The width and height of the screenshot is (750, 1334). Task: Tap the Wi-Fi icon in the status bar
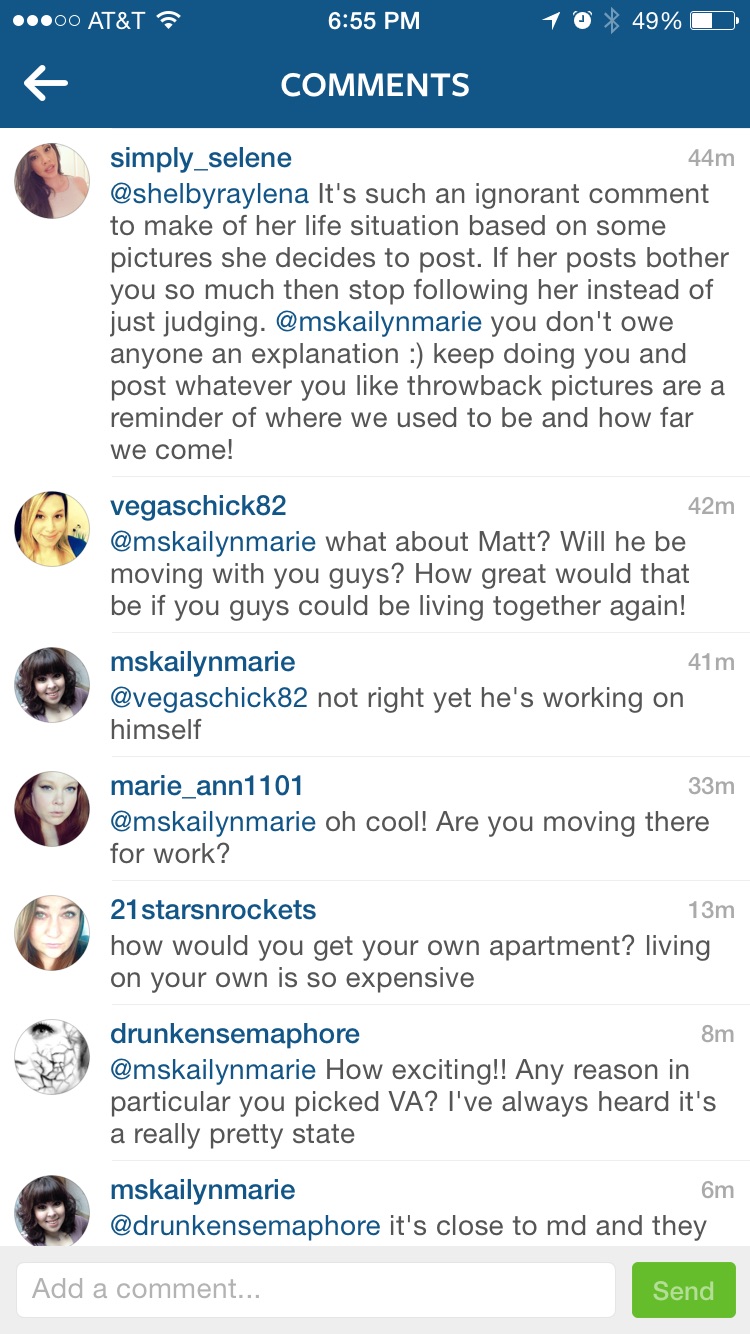point(168,21)
